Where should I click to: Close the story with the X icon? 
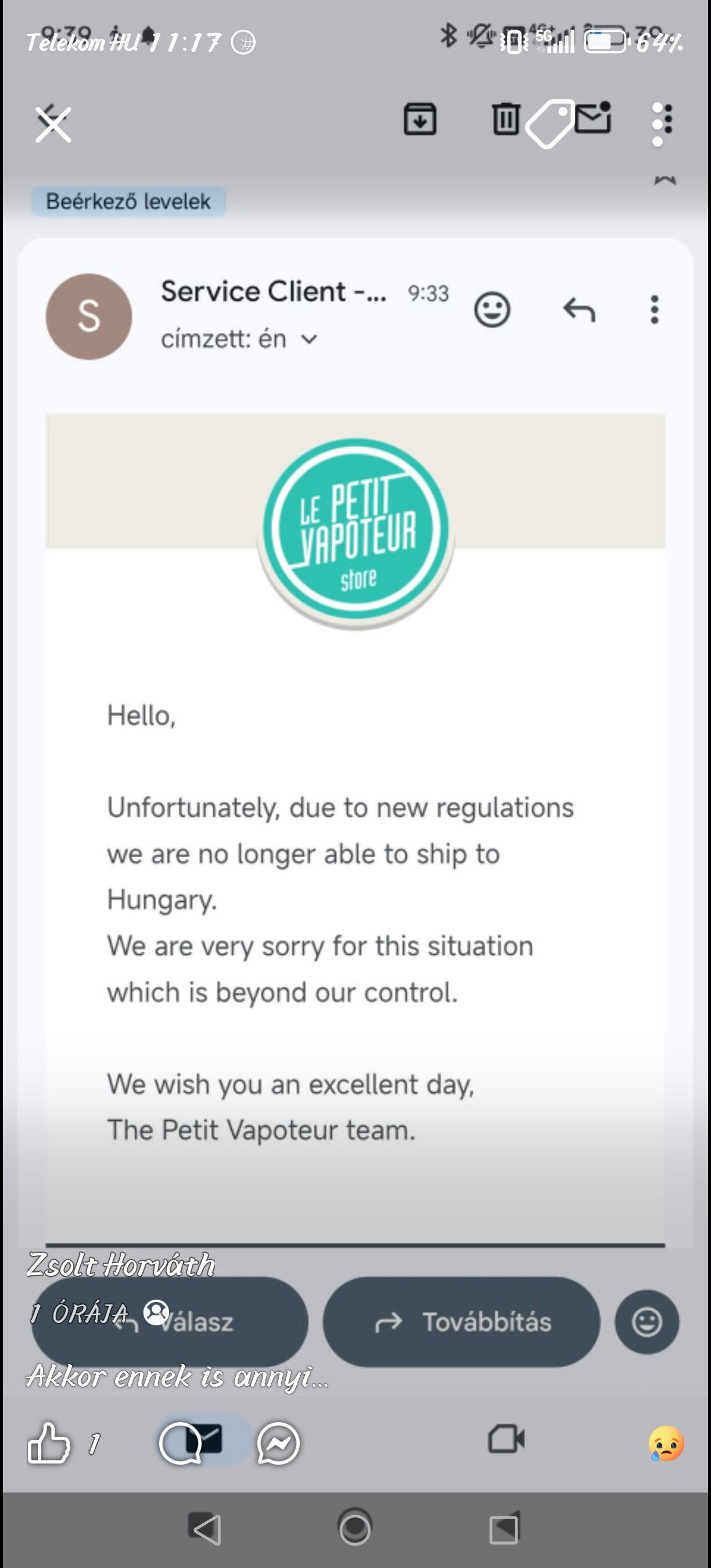(53, 124)
